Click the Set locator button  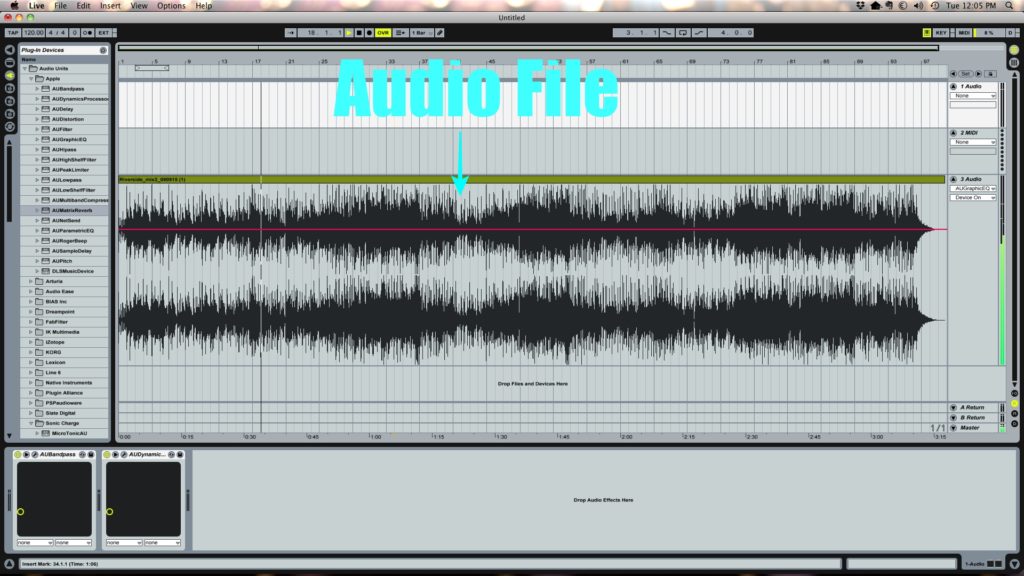[x=966, y=74]
